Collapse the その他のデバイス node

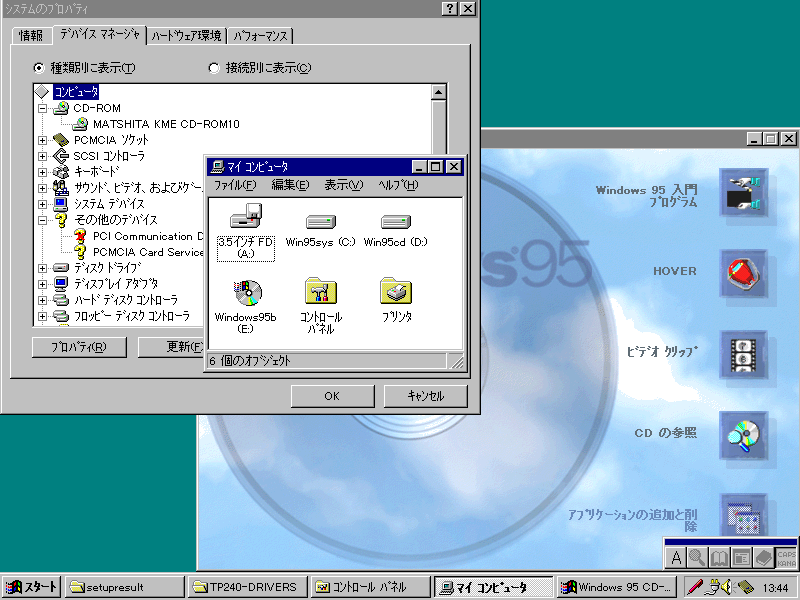(43, 220)
